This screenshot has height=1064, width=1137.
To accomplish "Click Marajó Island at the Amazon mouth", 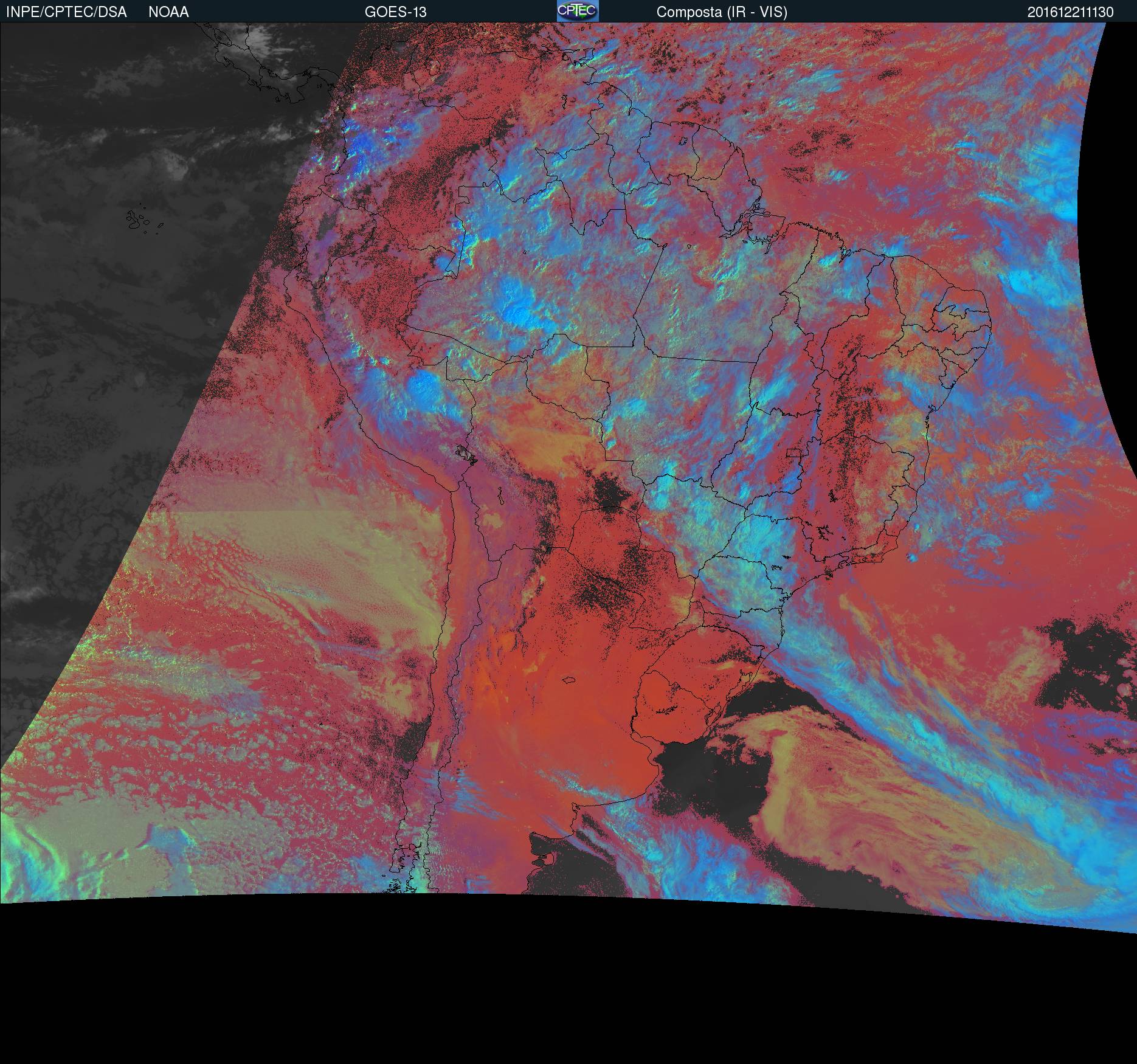I will (753, 220).
